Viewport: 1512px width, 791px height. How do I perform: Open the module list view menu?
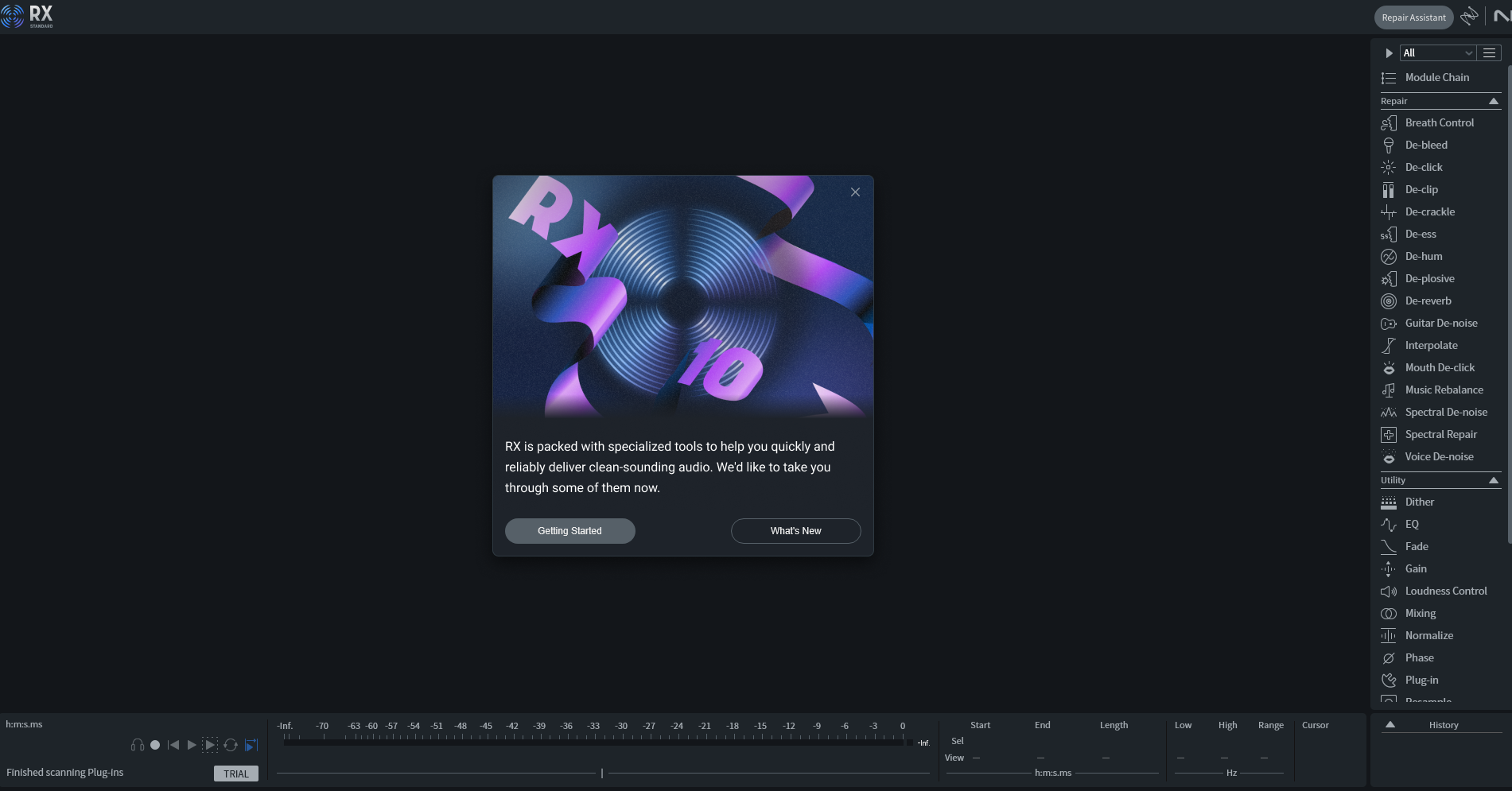pyautogui.click(x=1490, y=52)
